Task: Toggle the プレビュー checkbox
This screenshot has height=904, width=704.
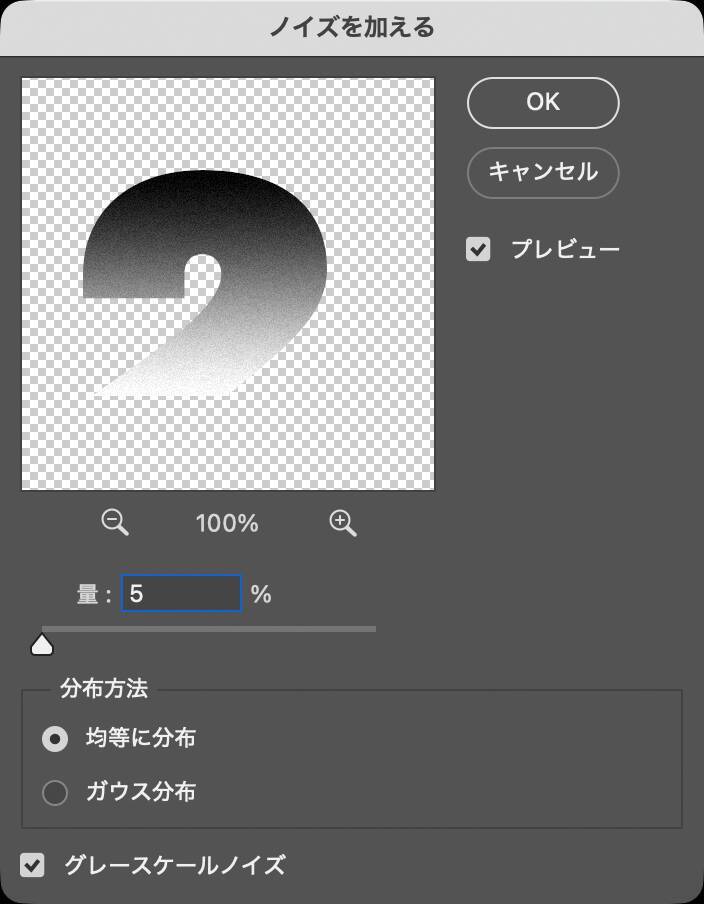Action: pos(478,250)
